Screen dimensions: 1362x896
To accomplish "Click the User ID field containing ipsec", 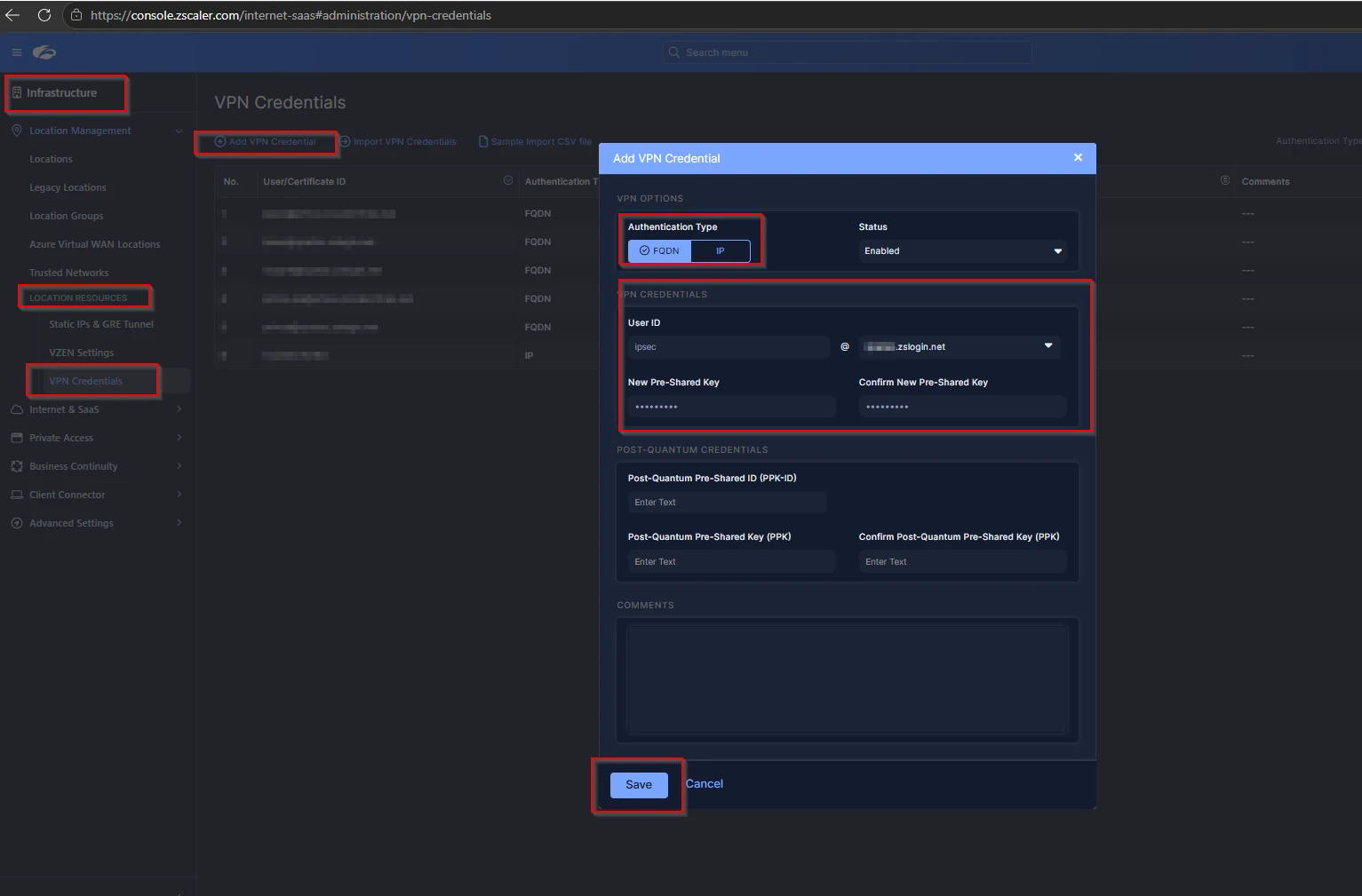I will (729, 346).
